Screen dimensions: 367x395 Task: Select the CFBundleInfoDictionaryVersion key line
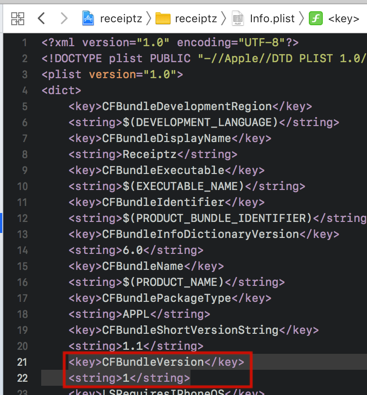(204, 234)
